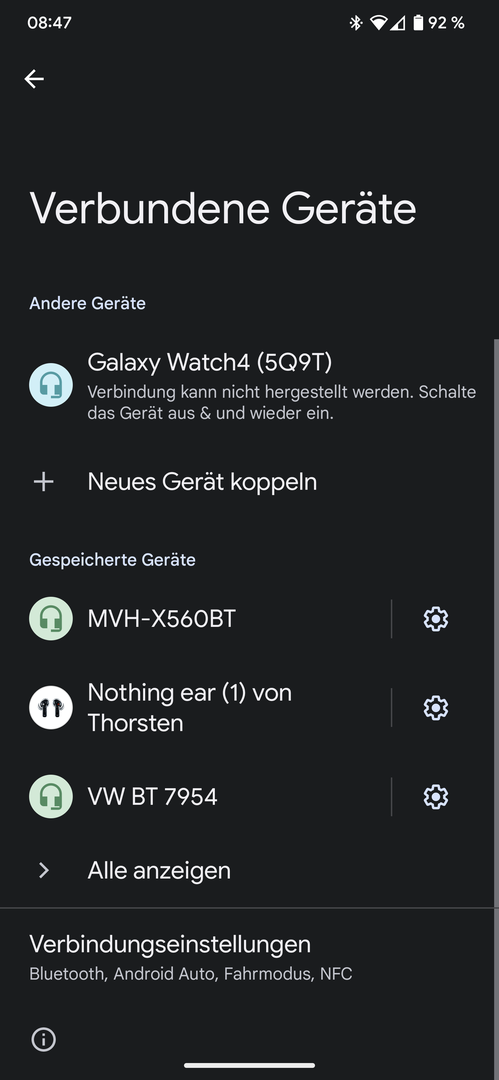Tap the plus icon for pairing
The width and height of the screenshot is (499, 1080).
pos(43,482)
